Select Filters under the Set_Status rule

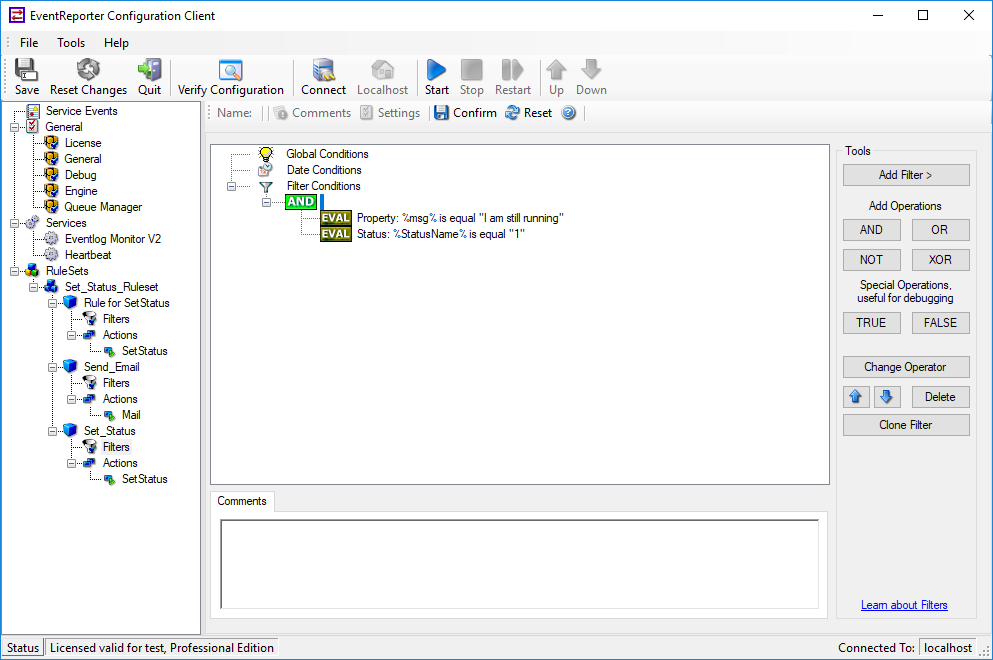116,447
